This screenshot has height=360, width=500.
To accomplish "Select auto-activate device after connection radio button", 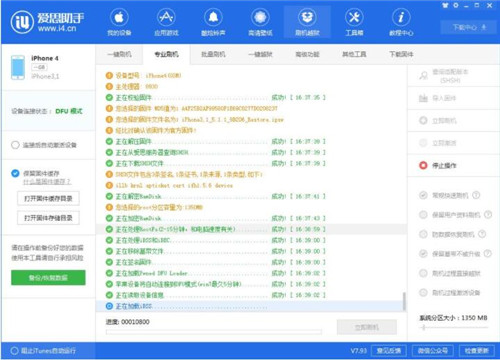I will pos(15,145).
